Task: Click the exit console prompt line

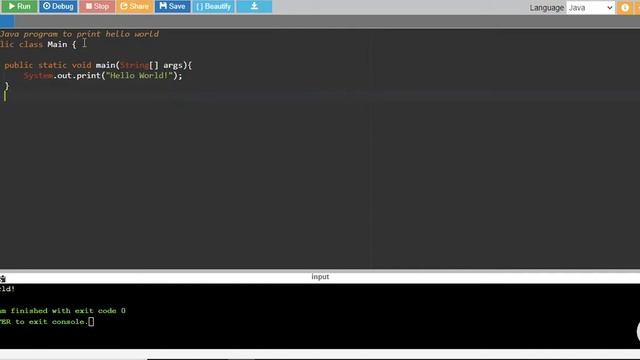Action: pos(47,322)
